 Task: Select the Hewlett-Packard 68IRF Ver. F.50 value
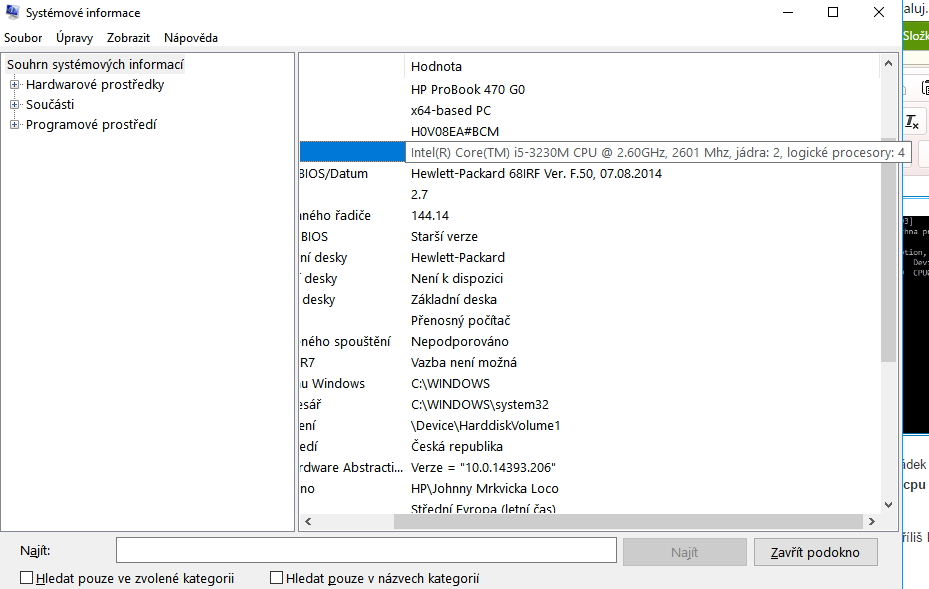(536, 174)
